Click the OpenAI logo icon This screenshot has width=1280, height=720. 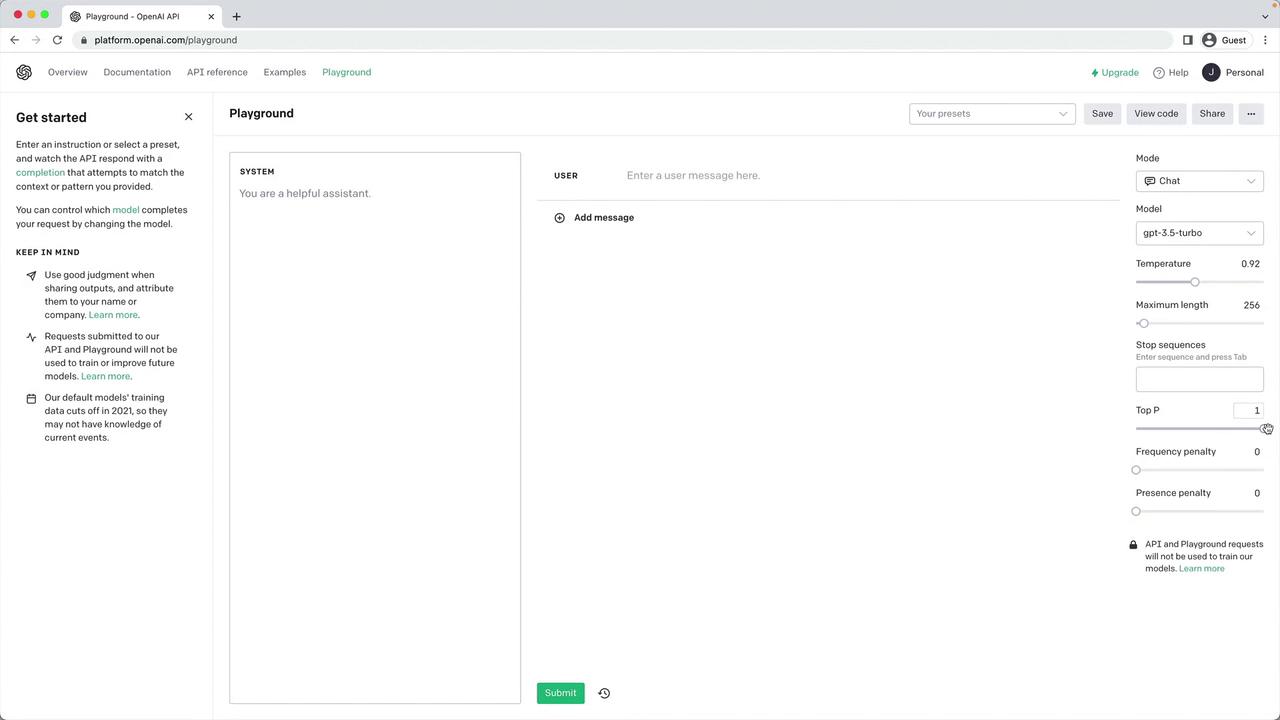pyautogui.click(x=24, y=72)
